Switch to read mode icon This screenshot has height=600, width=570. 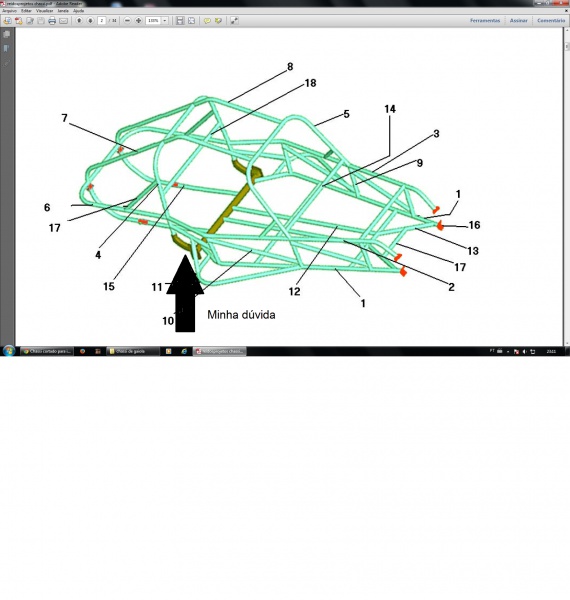coord(234,21)
